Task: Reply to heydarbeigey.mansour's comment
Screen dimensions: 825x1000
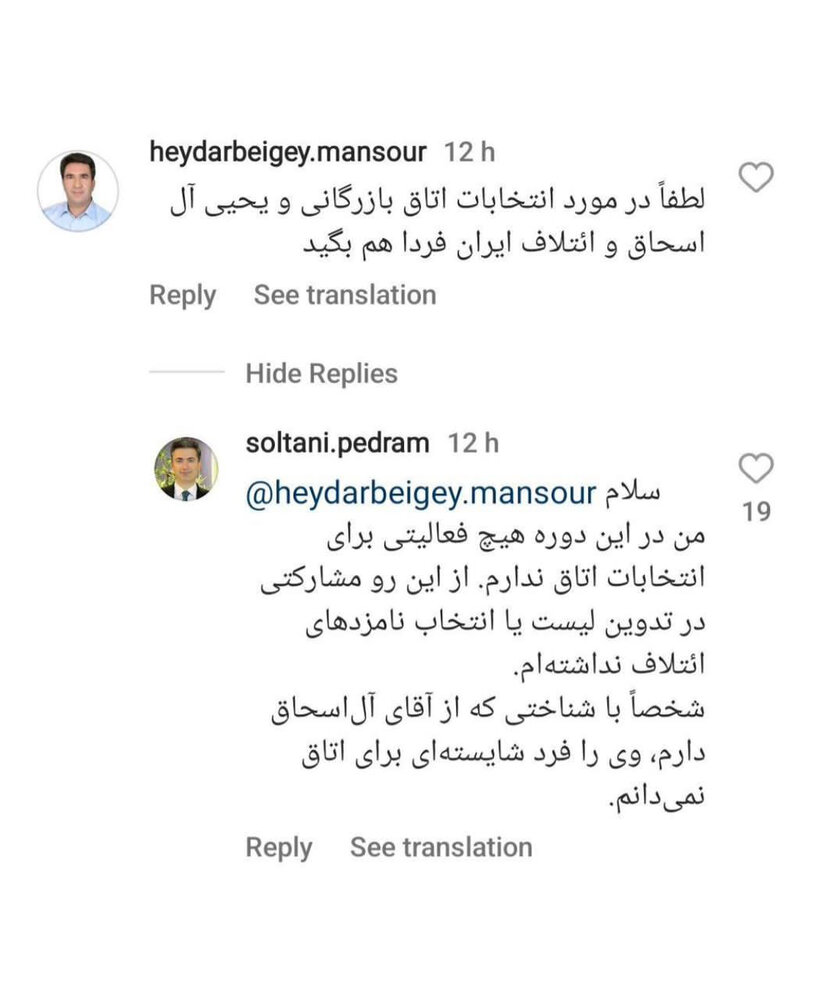Action: coord(182,294)
